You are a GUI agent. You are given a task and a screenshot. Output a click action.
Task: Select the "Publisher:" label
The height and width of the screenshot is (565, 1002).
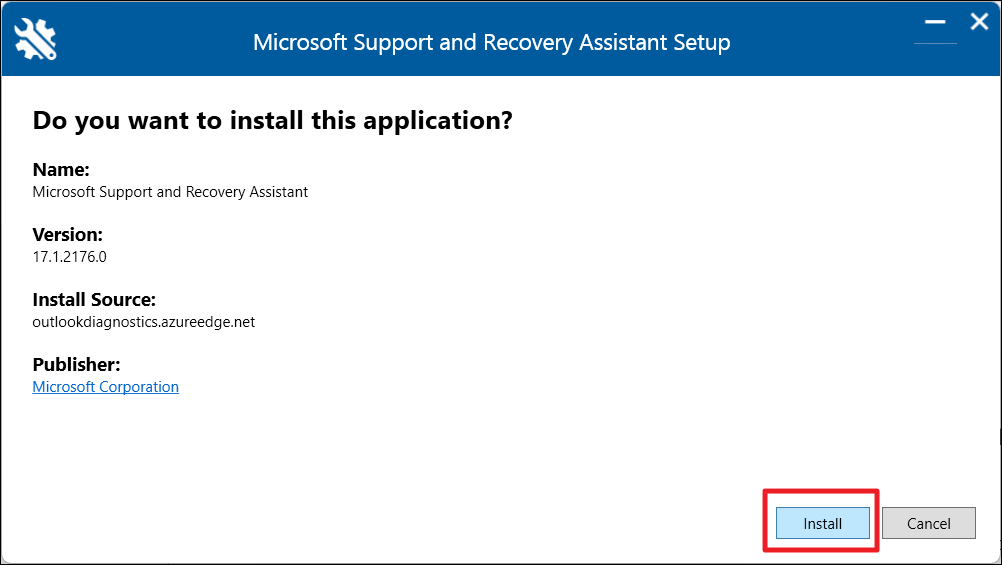76,365
